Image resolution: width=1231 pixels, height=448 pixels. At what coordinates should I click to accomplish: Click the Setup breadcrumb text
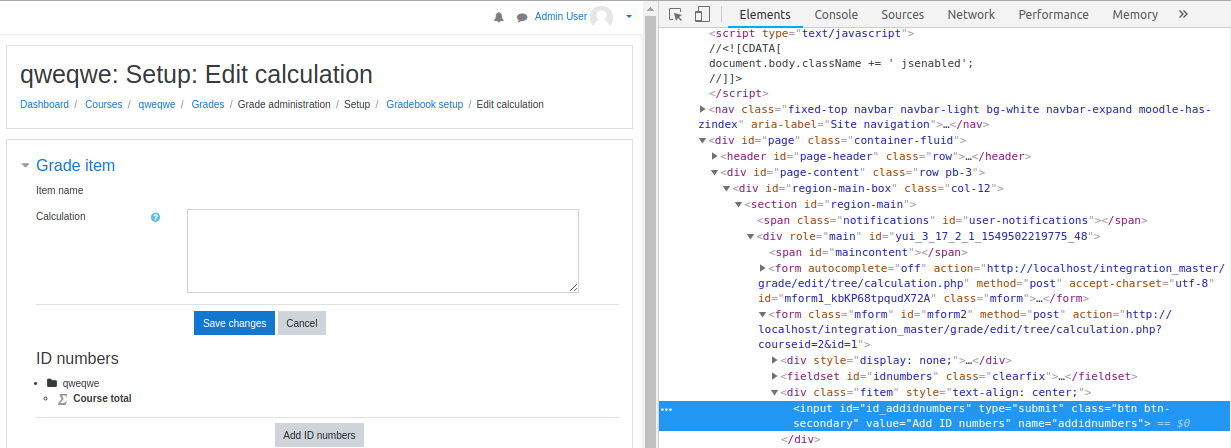coord(357,104)
